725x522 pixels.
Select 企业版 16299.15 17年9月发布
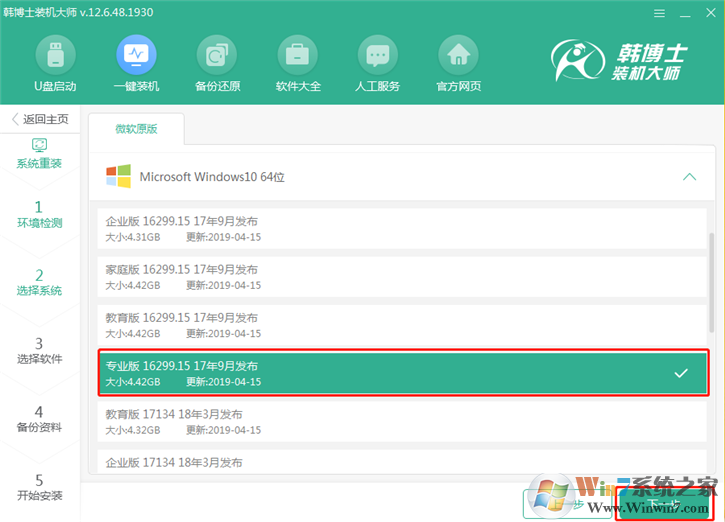402,229
